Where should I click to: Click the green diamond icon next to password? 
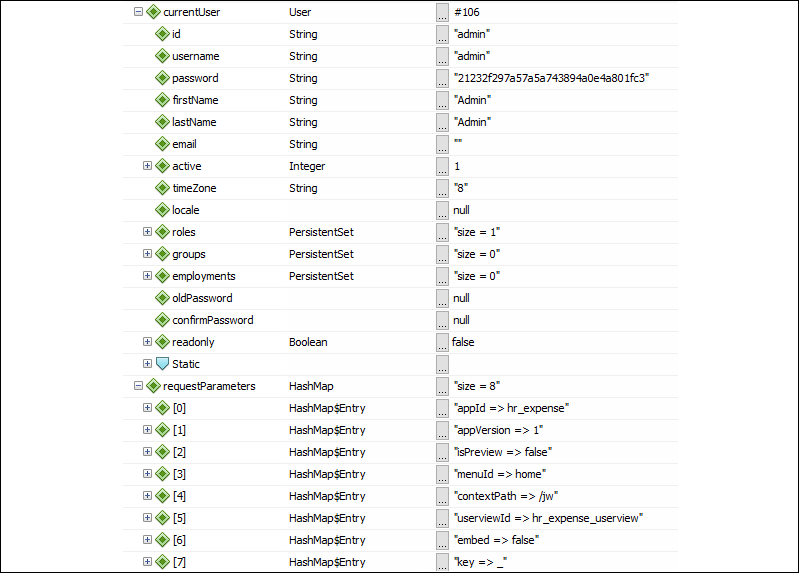coord(162,78)
